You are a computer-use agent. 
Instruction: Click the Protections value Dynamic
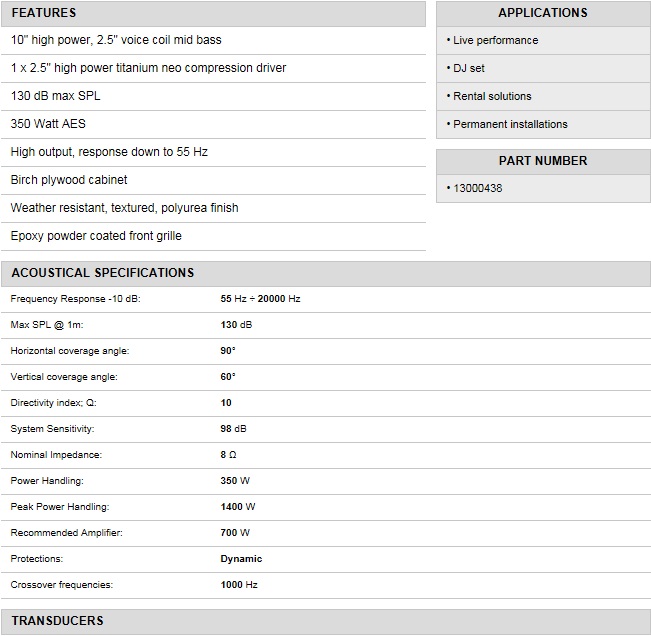(x=241, y=559)
